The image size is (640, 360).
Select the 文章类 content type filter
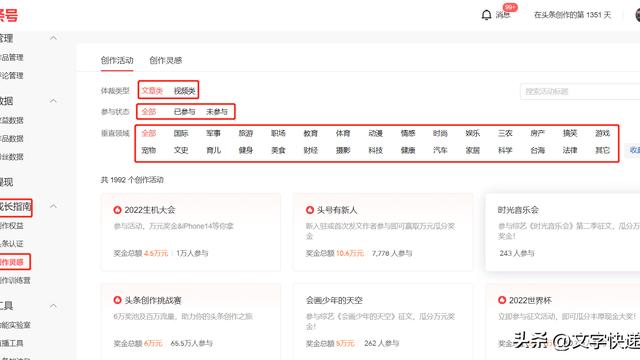[x=152, y=91]
